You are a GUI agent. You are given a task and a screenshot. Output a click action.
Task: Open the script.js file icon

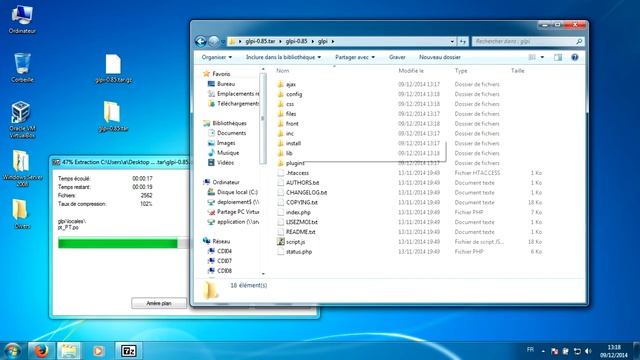[280, 242]
